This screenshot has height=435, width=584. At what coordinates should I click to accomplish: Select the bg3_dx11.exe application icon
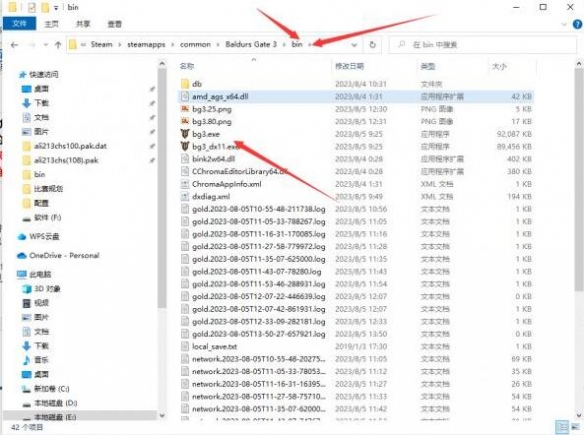click(x=185, y=146)
